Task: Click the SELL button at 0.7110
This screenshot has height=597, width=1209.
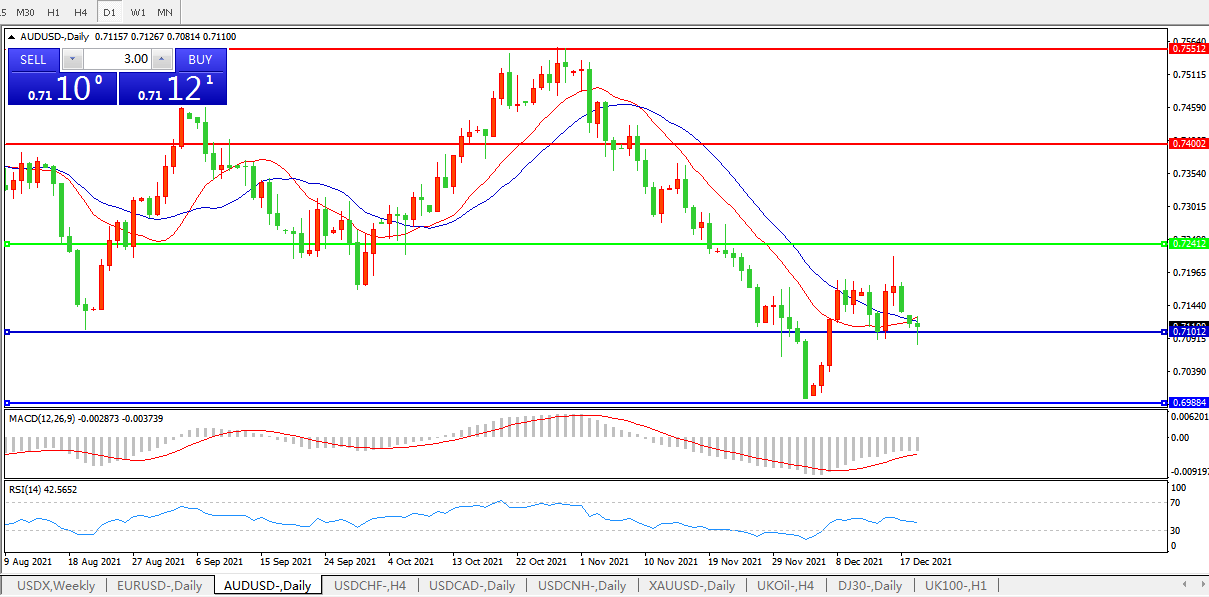Action: coord(34,59)
